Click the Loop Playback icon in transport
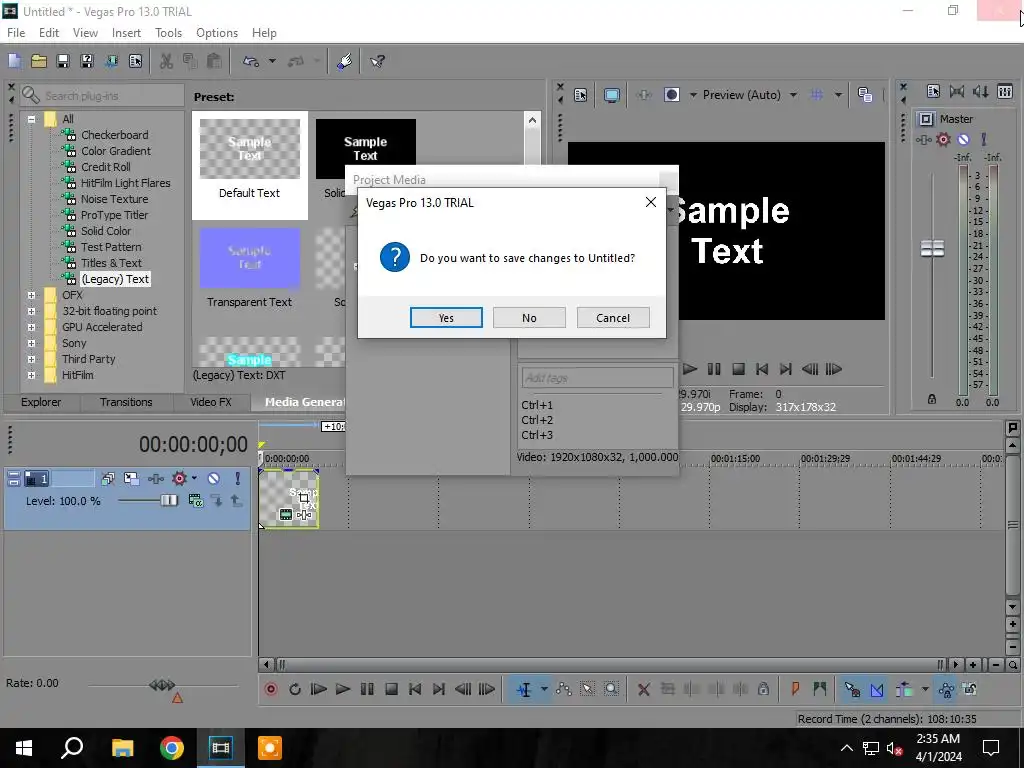Image resolution: width=1024 pixels, height=768 pixels. pos(295,689)
